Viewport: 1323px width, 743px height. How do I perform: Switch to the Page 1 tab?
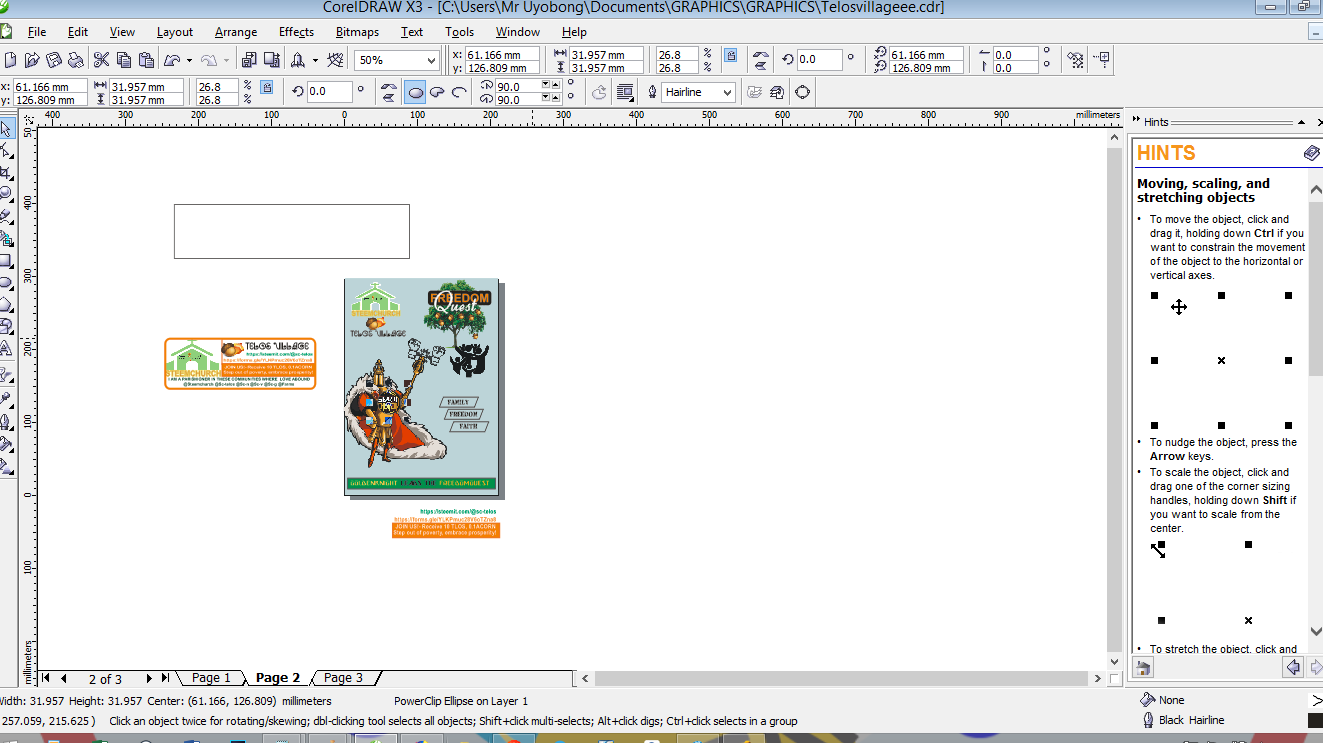(x=211, y=678)
